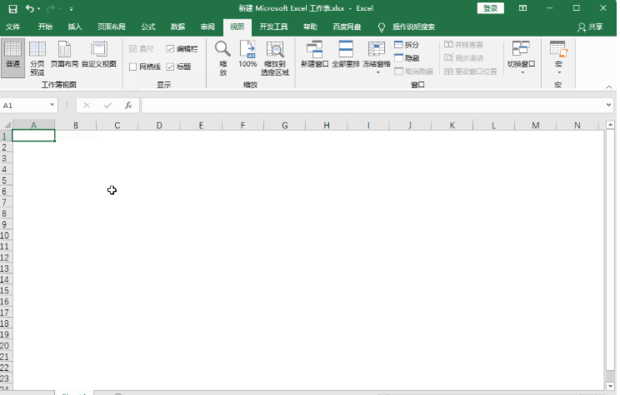620x395 pixels.
Task: Switch to 页面布局 view in ribbon
Action: (64, 54)
